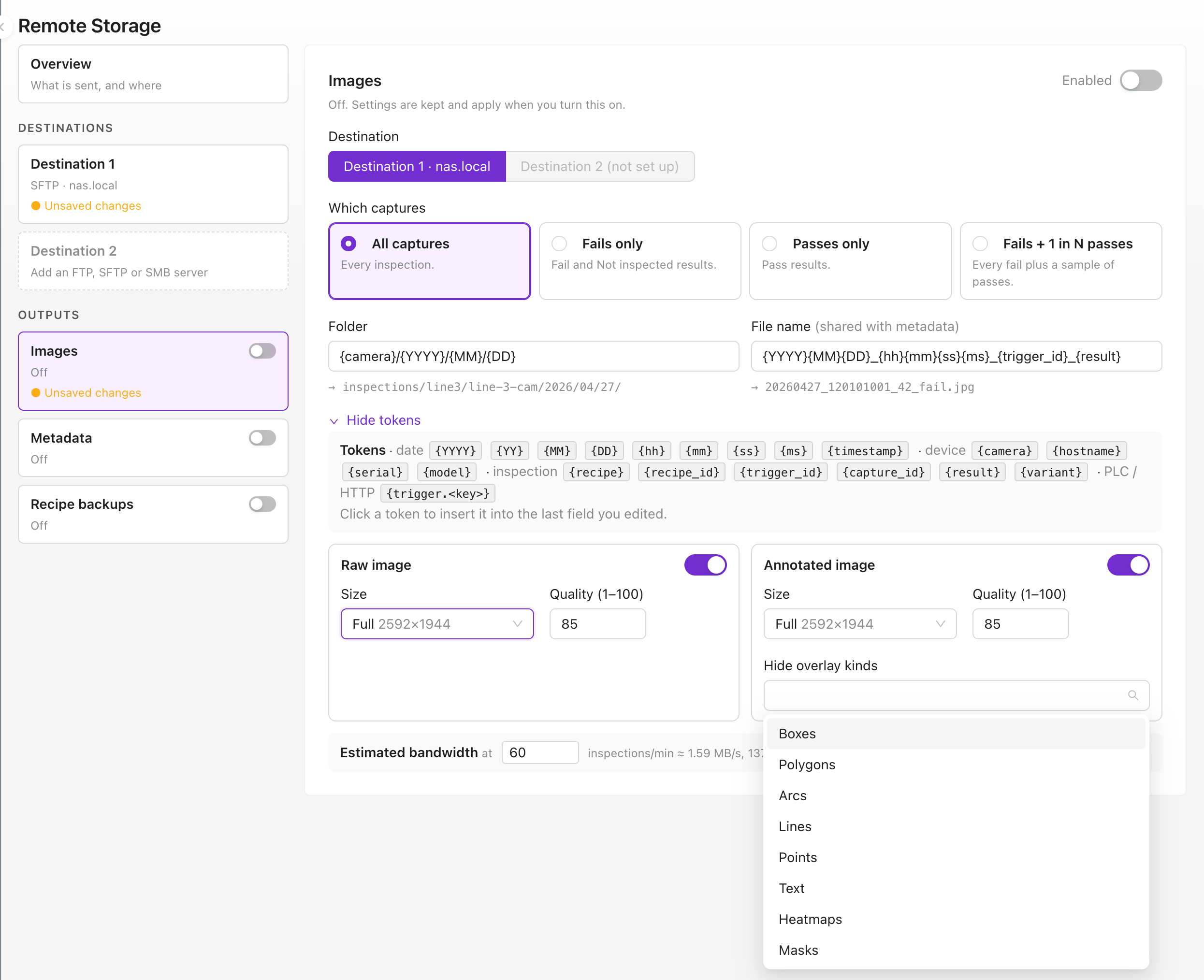Insert the {camera} token chip

pos(1005,451)
